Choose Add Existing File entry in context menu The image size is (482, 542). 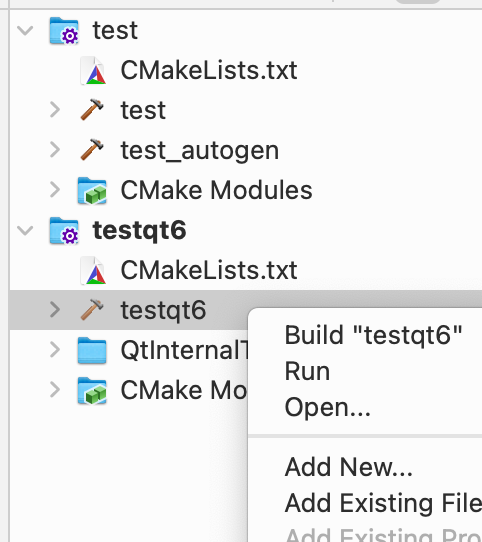click(x=383, y=503)
